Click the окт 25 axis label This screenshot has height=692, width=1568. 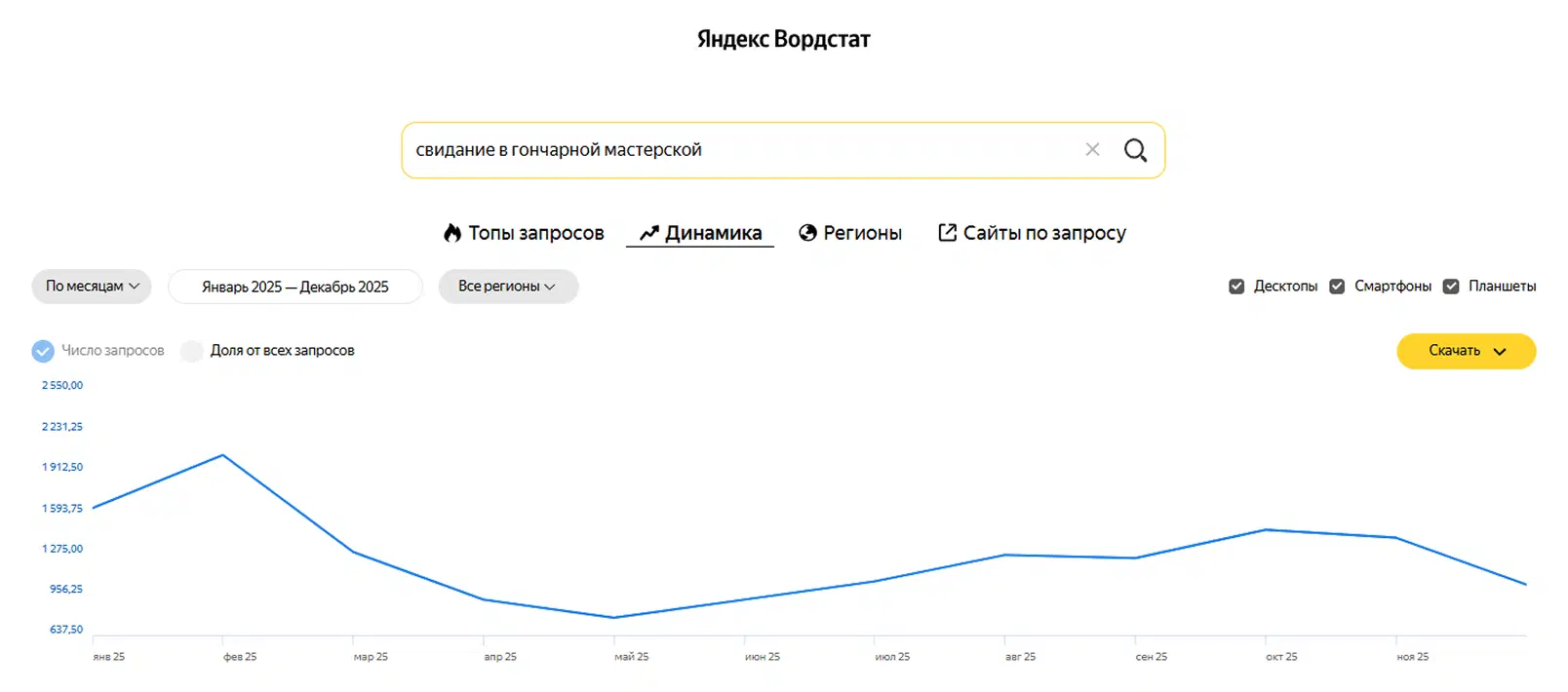coord(1281,657)
